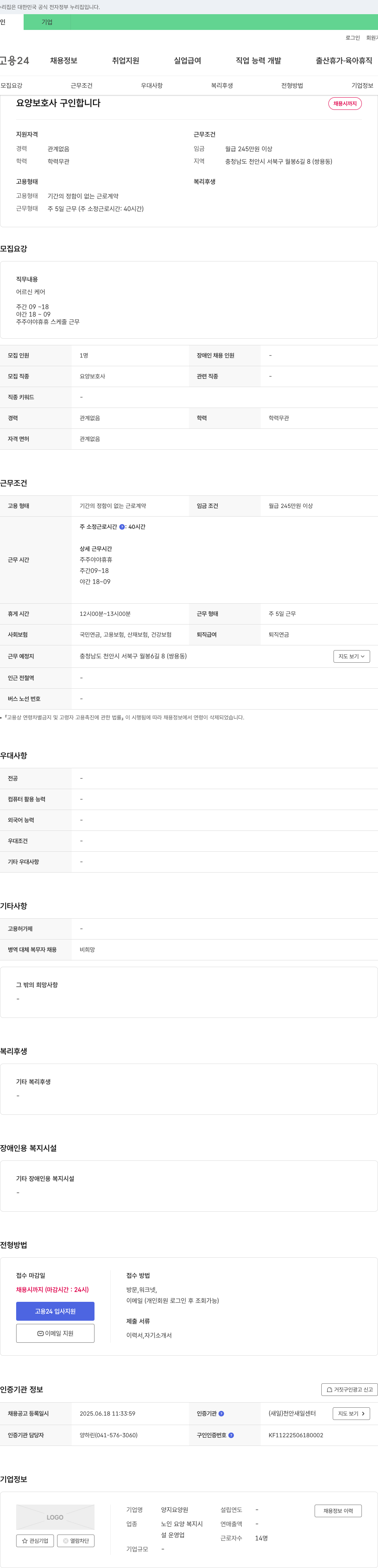
Task: Jump to 우대사항 section tab
Action: click(152, 85)
